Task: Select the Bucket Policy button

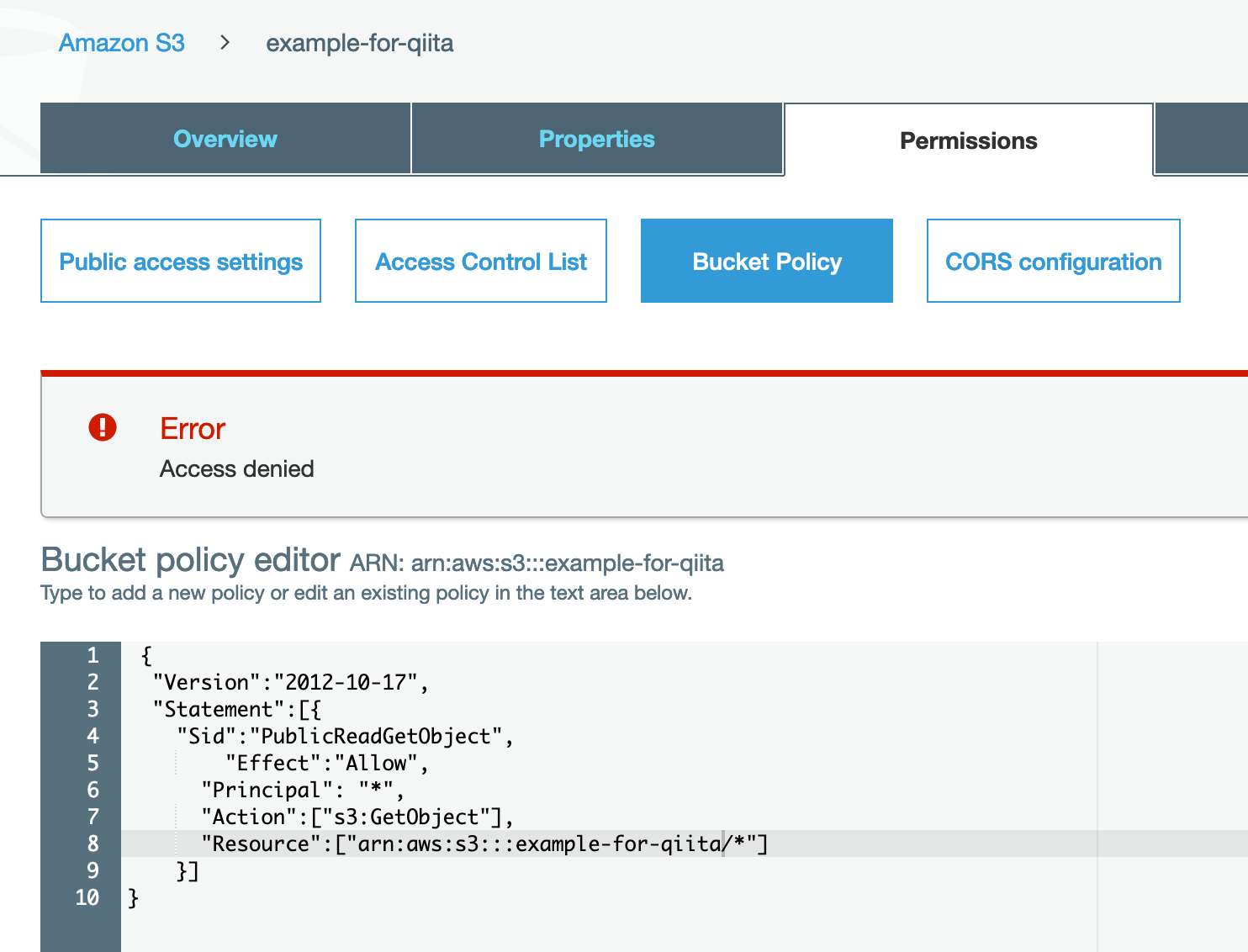Action: 767,261
